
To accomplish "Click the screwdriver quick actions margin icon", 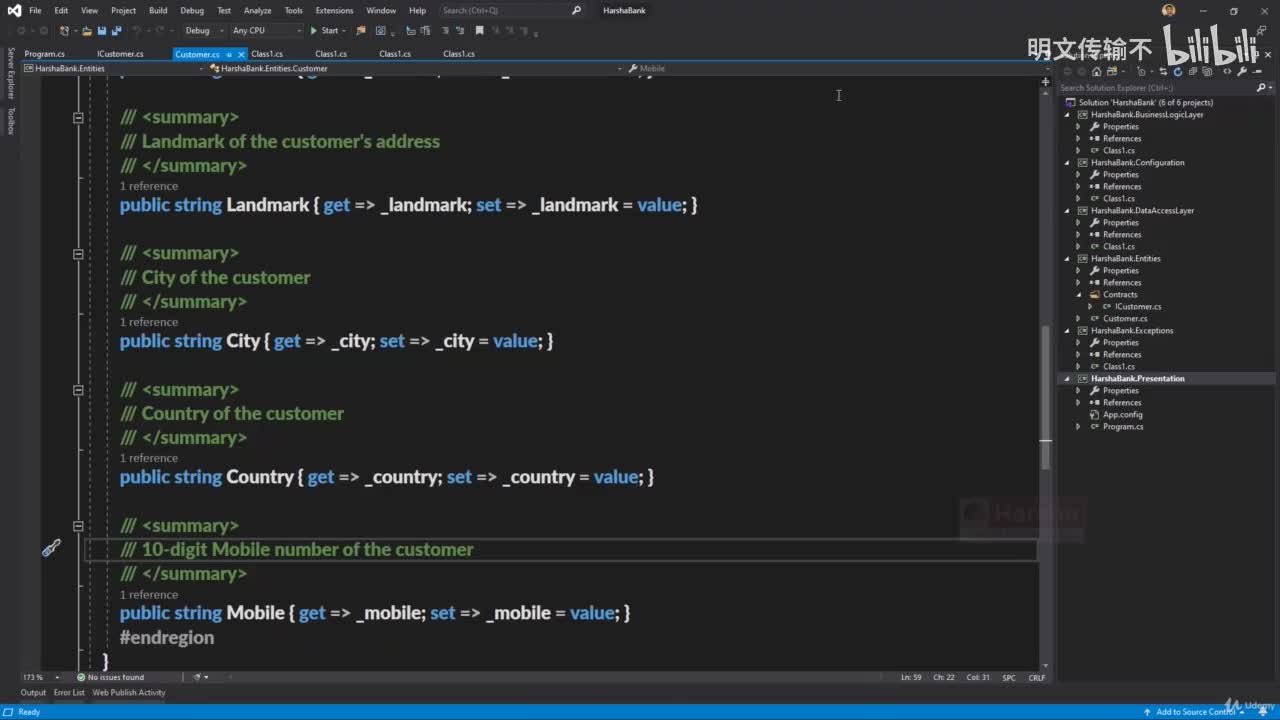I will pos(51,548).
